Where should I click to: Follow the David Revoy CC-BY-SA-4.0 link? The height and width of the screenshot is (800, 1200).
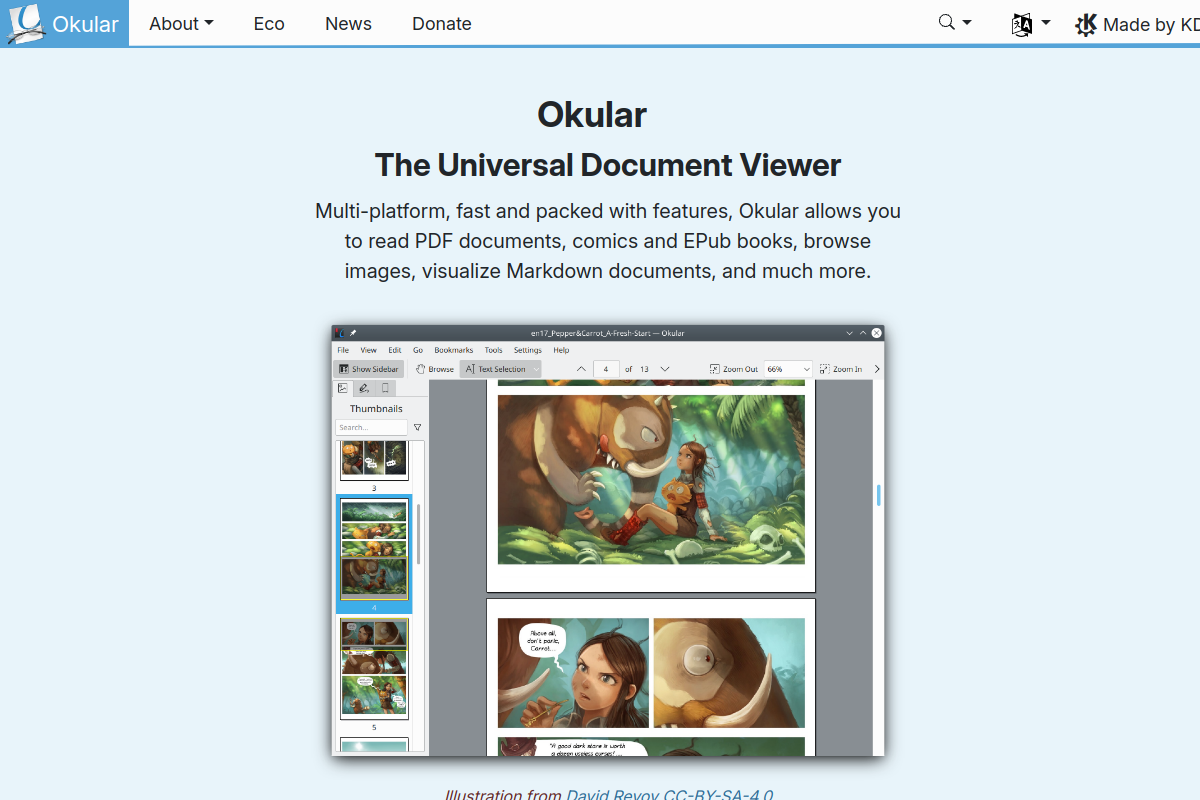(x=670, y=795)
